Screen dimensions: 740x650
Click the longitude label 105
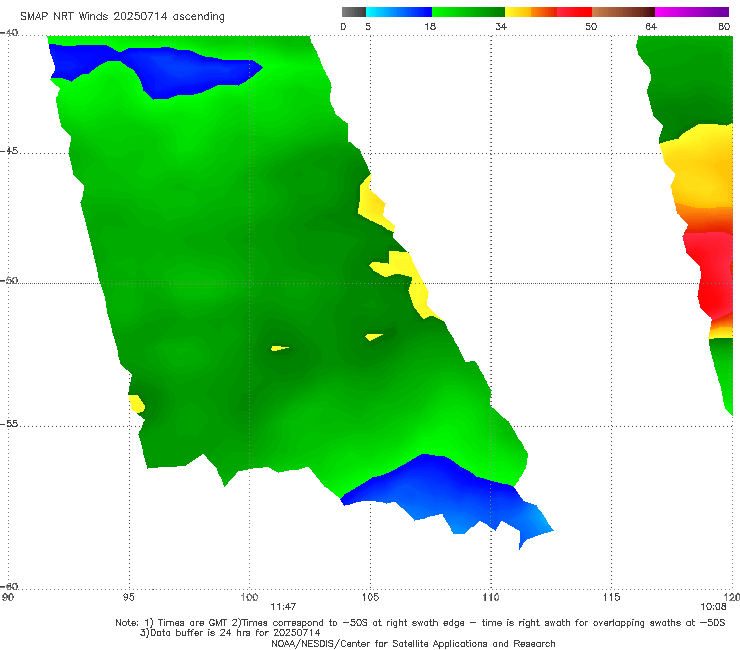tap(370, 597)
